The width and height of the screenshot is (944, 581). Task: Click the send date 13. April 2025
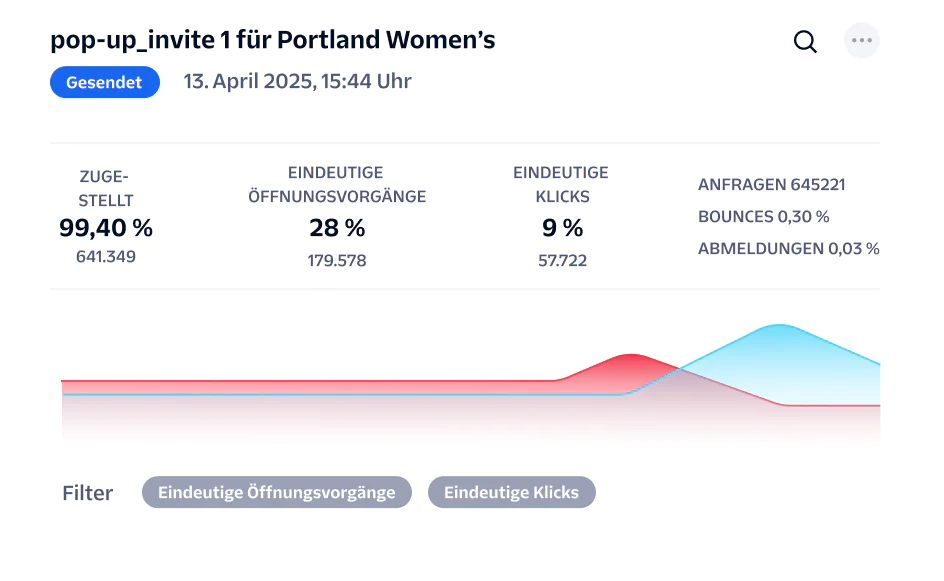pyautogui.click(x=297, y=82)
